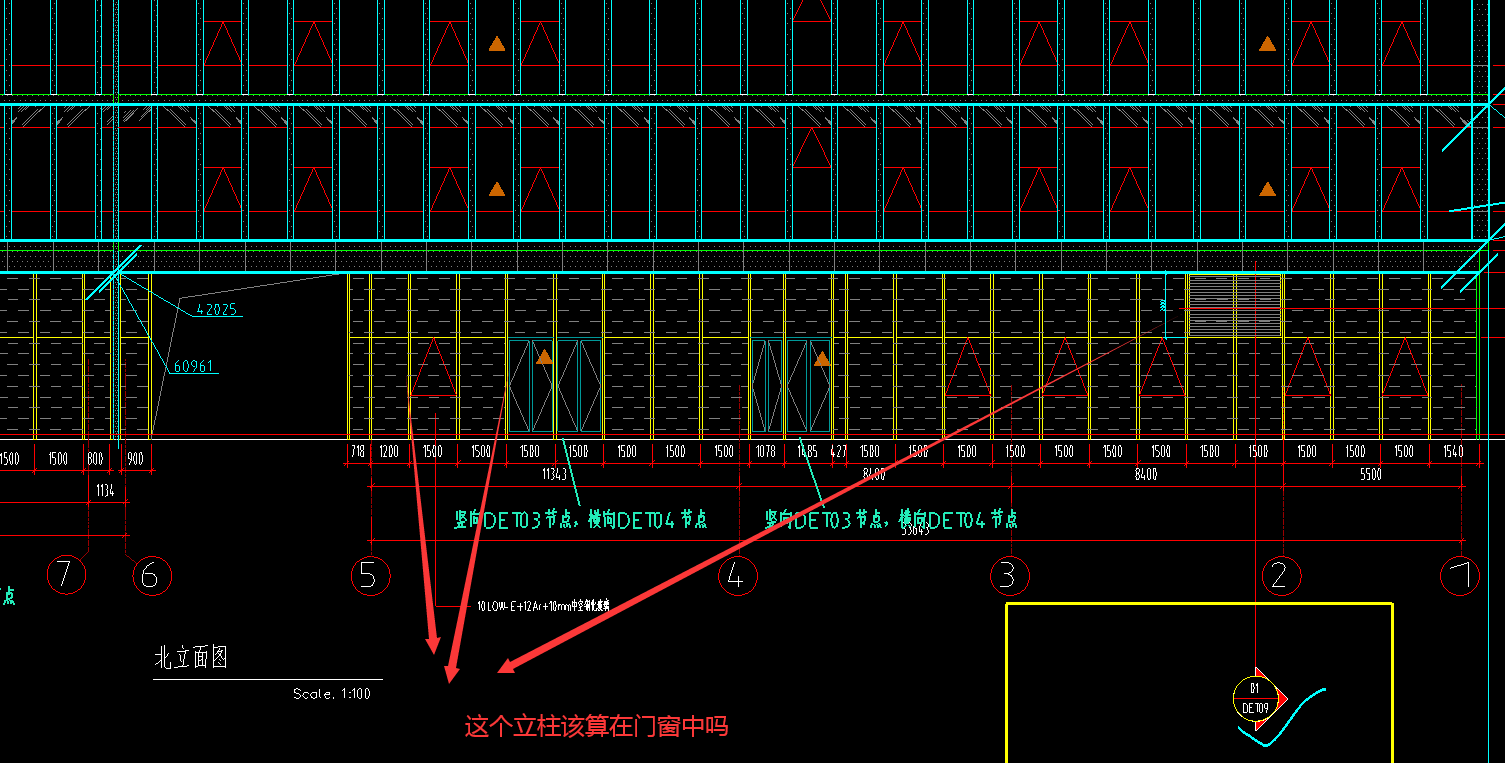Select grid axis bubble 2
The width and height of the screenshot is (1505, 763).
[1281, 576]
